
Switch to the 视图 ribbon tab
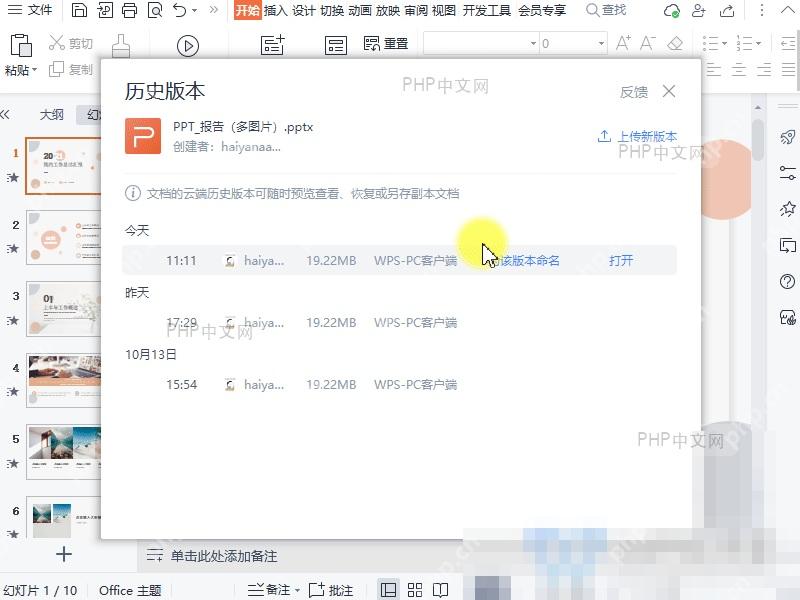tap(444, 10)
